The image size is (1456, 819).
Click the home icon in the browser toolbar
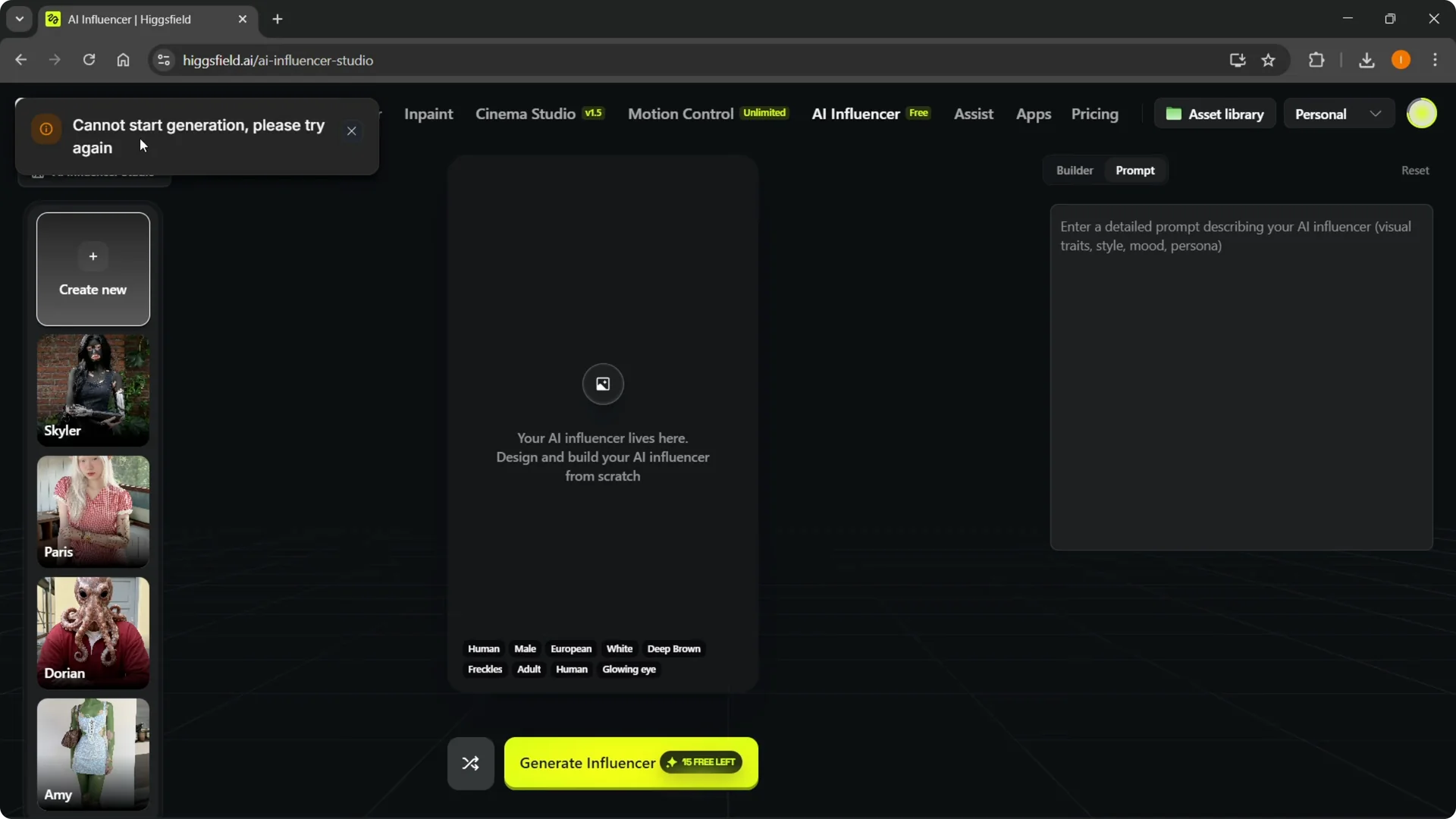123,60
